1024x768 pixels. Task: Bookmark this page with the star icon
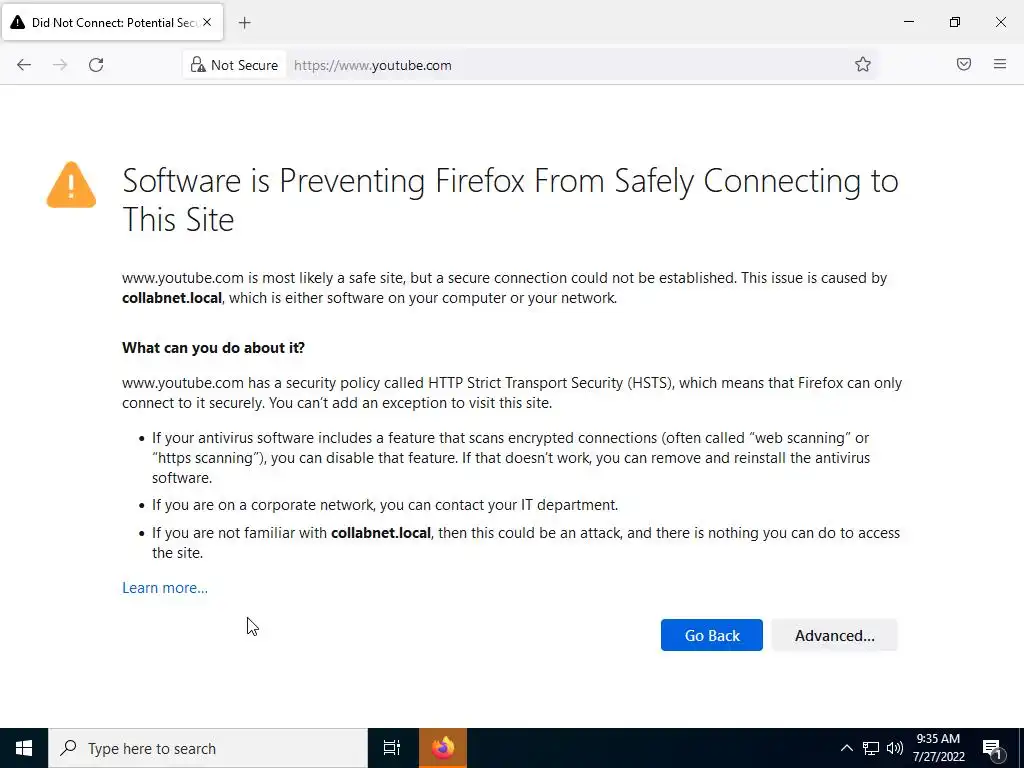click(x=863, y=65)
